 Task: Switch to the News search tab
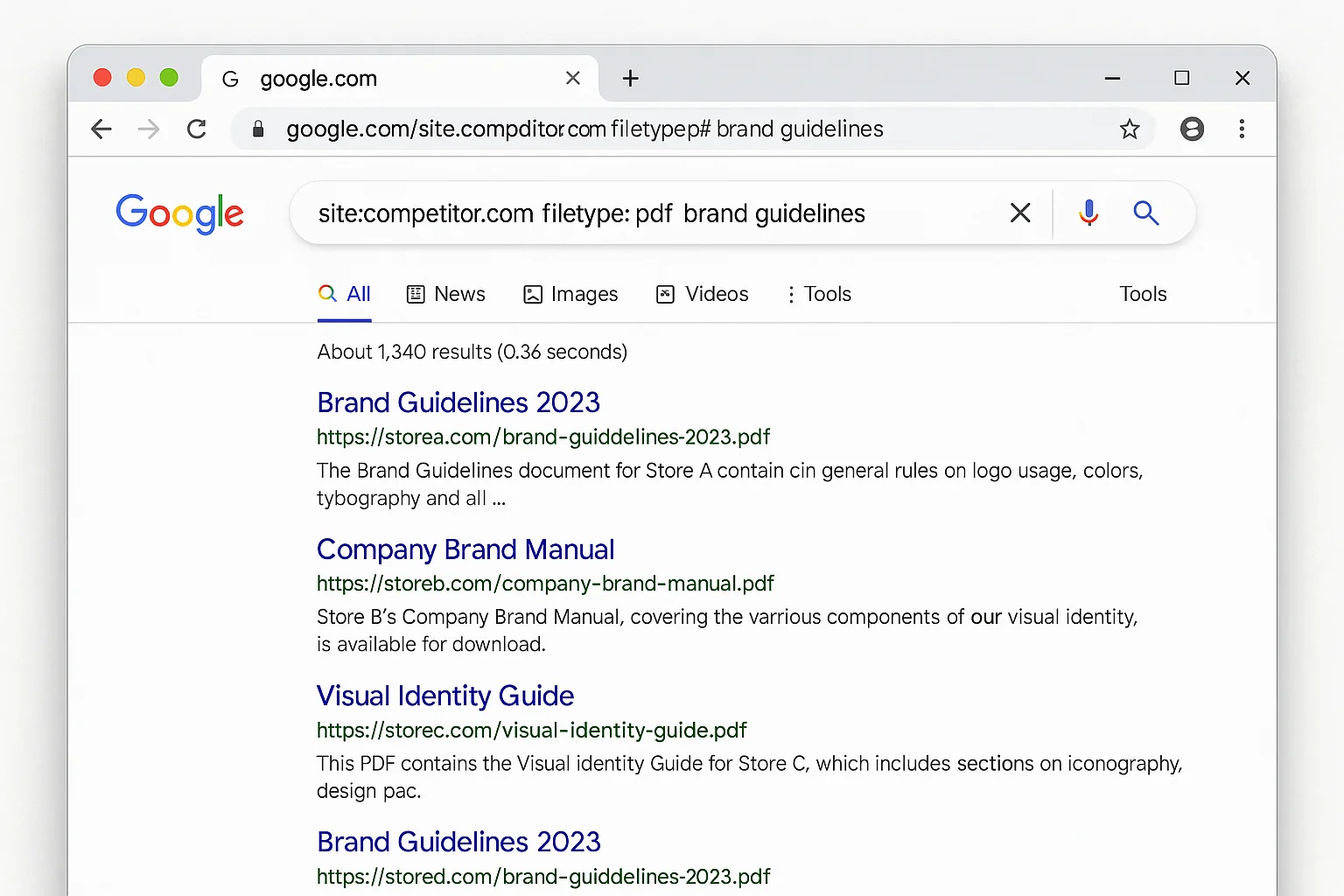click(x=446, y=294)
